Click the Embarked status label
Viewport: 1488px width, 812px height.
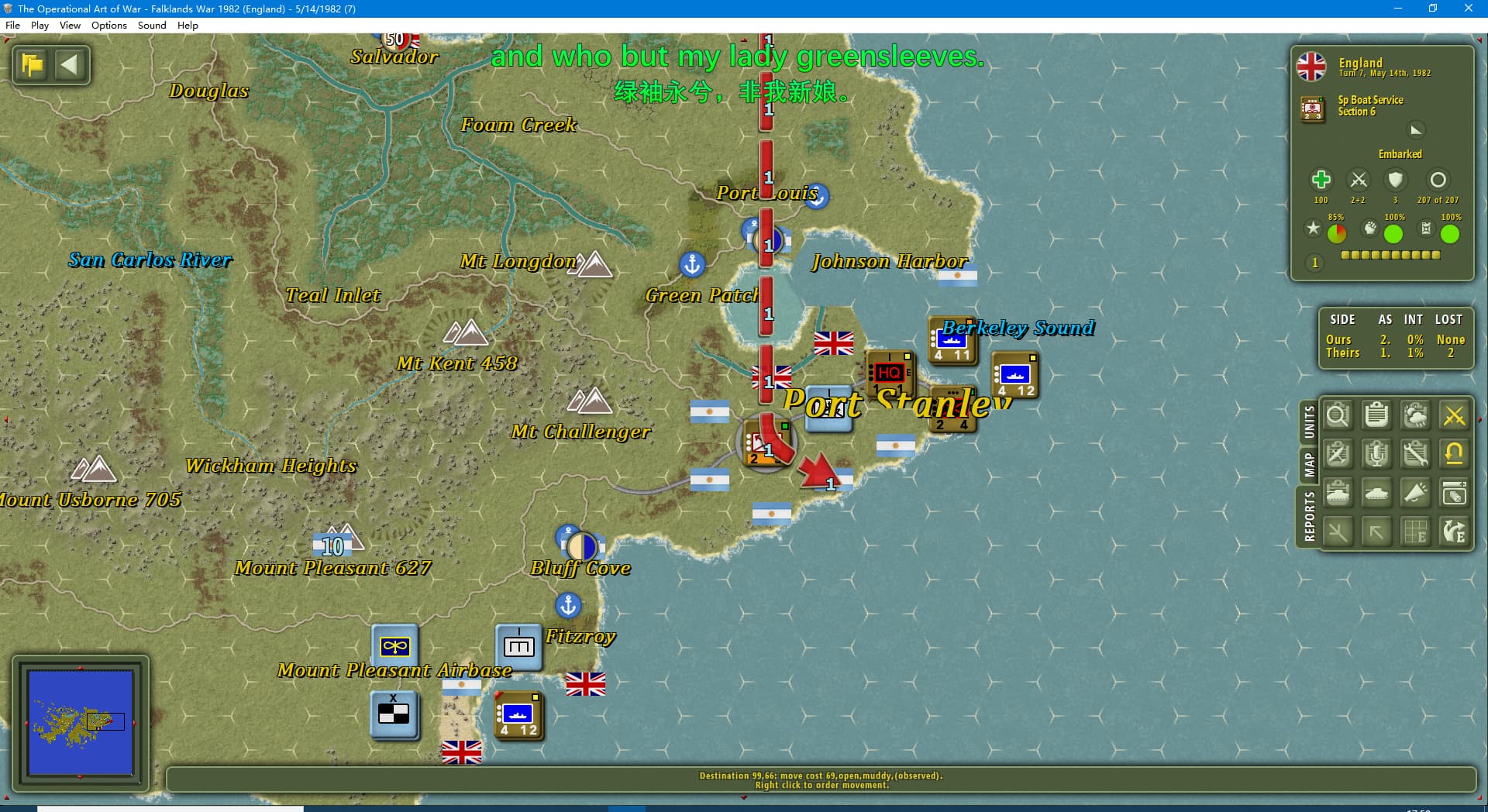[1400, 154]
